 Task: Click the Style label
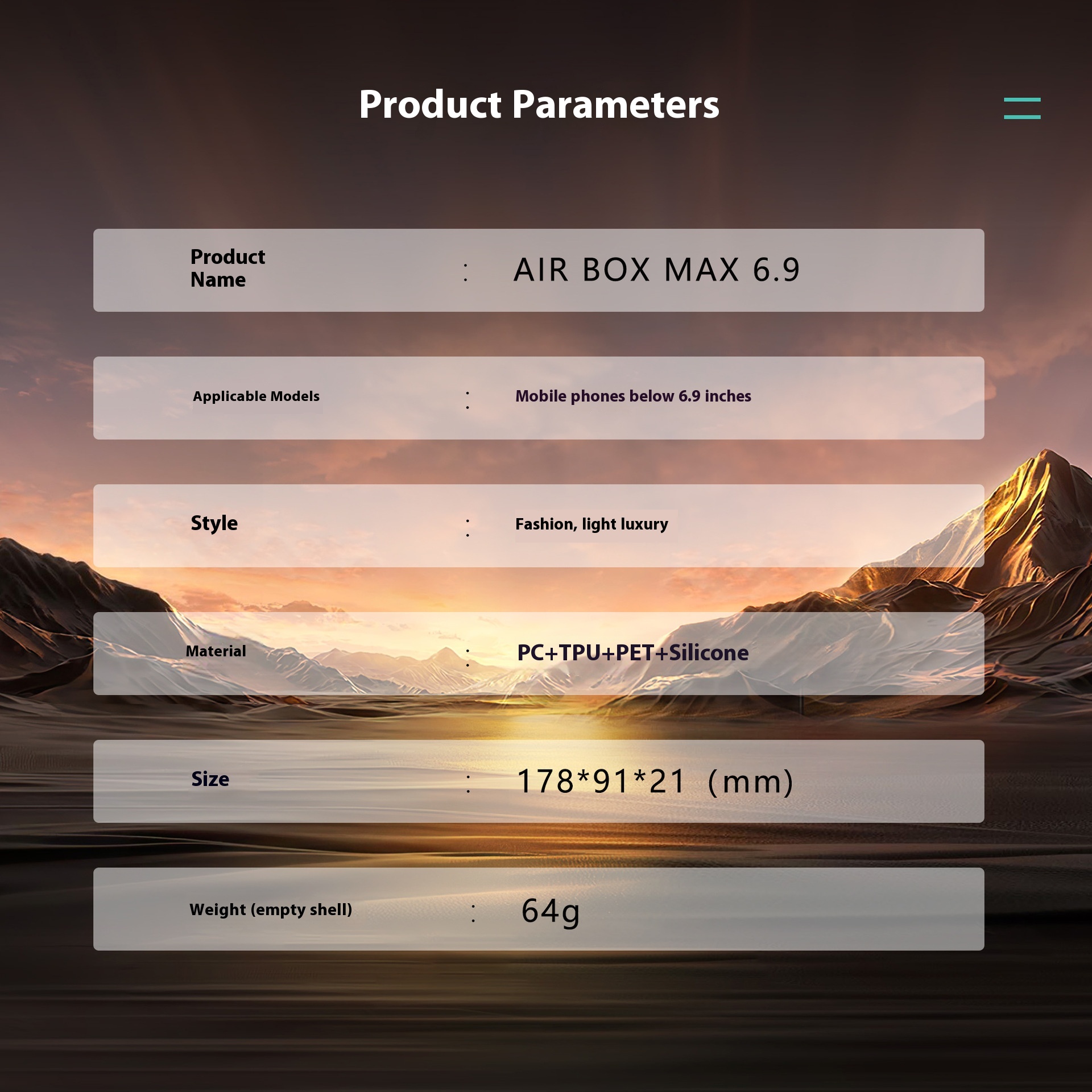[214, 523]
